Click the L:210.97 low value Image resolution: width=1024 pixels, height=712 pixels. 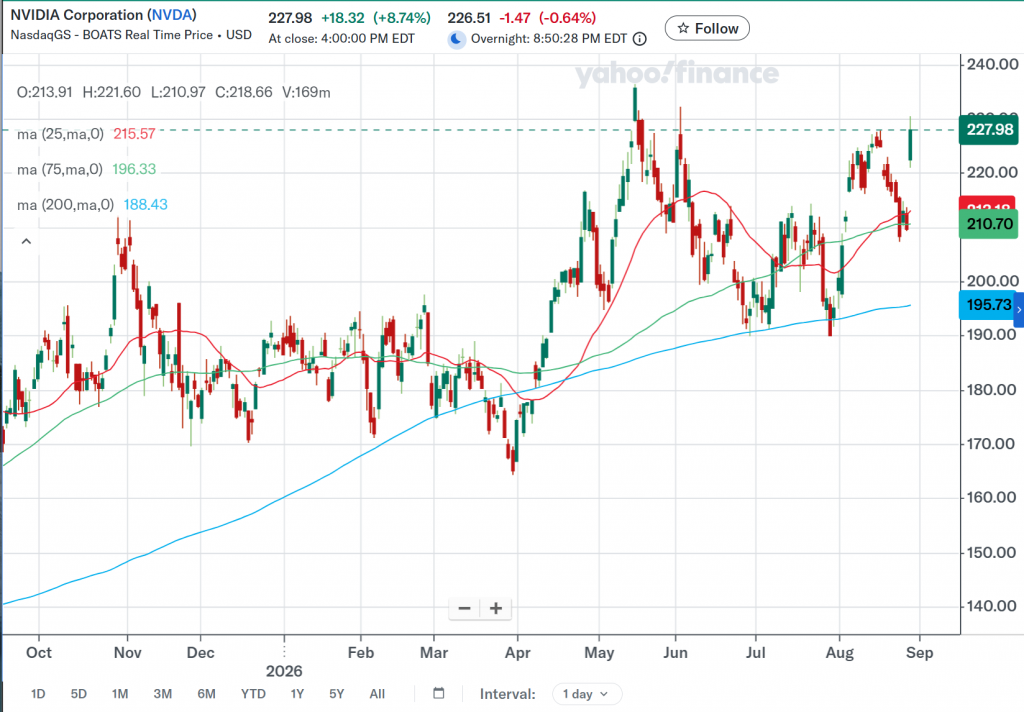point(178,92)
